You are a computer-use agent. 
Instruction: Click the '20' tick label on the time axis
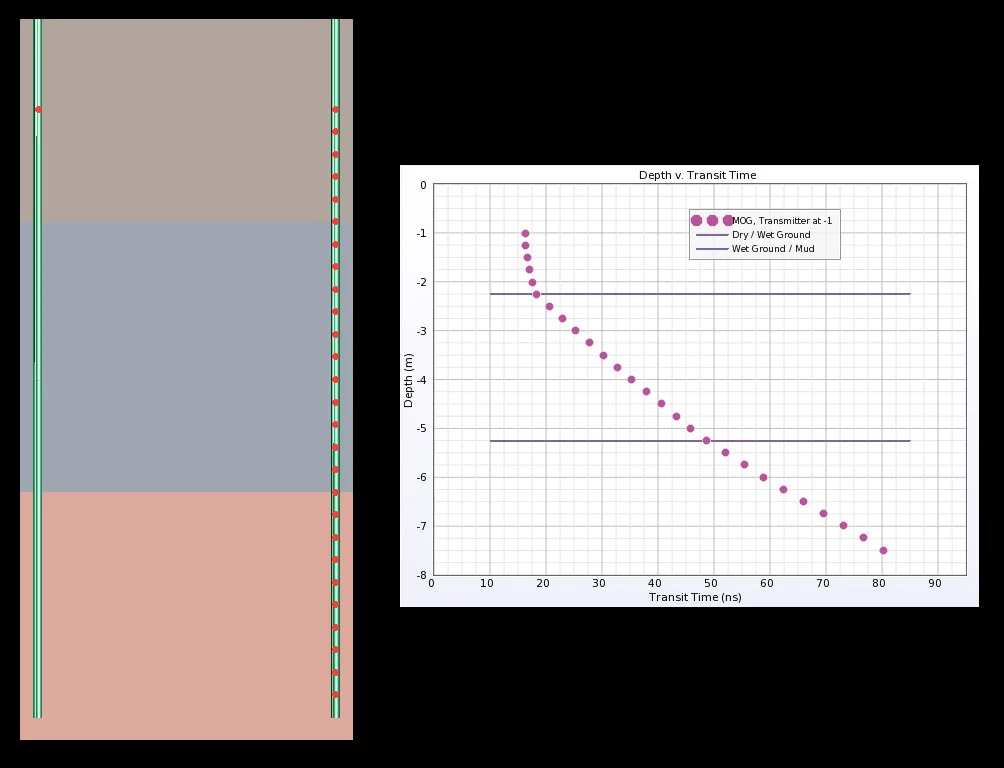[542, 584]
